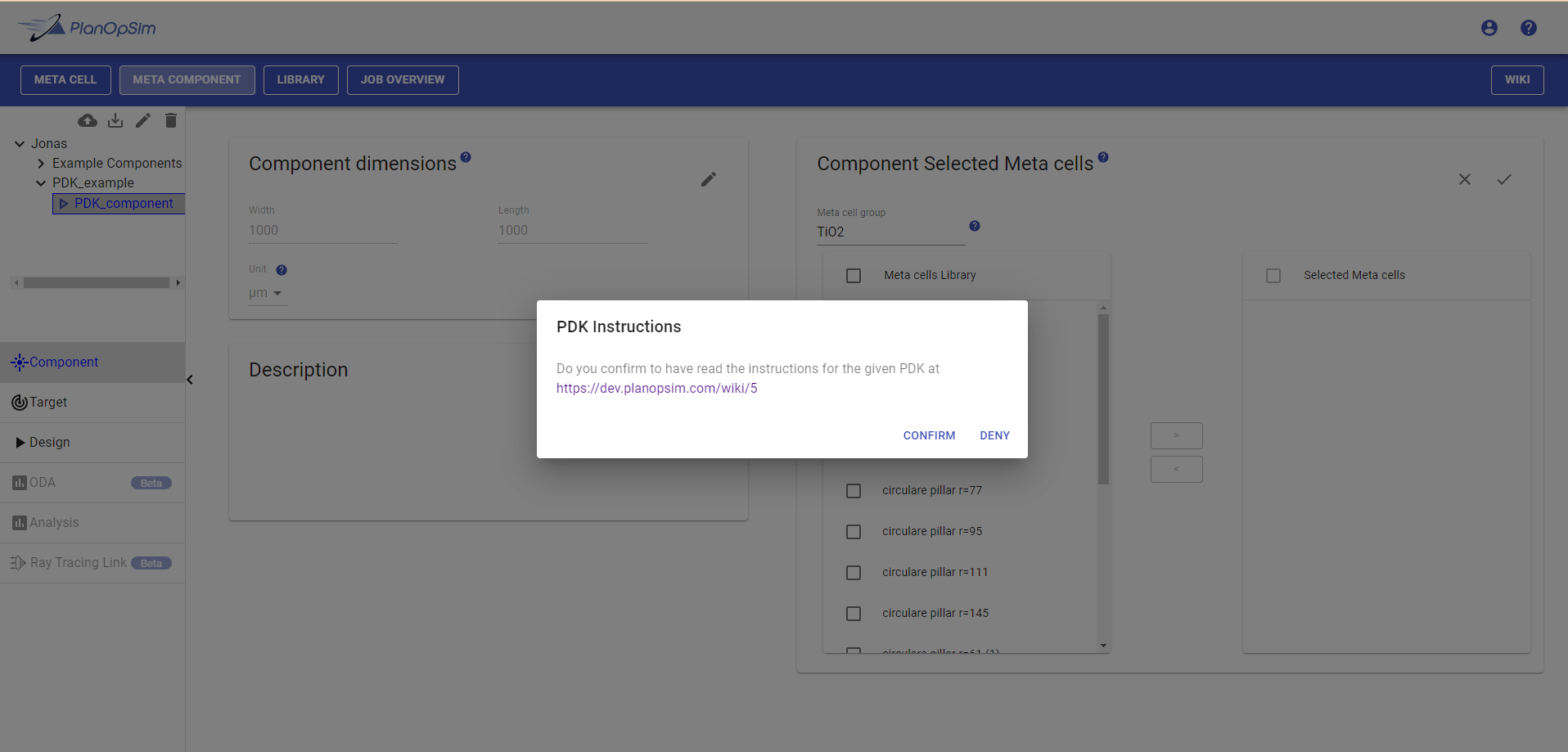1568x752 pixels.
Task: Open the Unit µm dropdown
Action: pyautogui.click(x=267, y=293)
